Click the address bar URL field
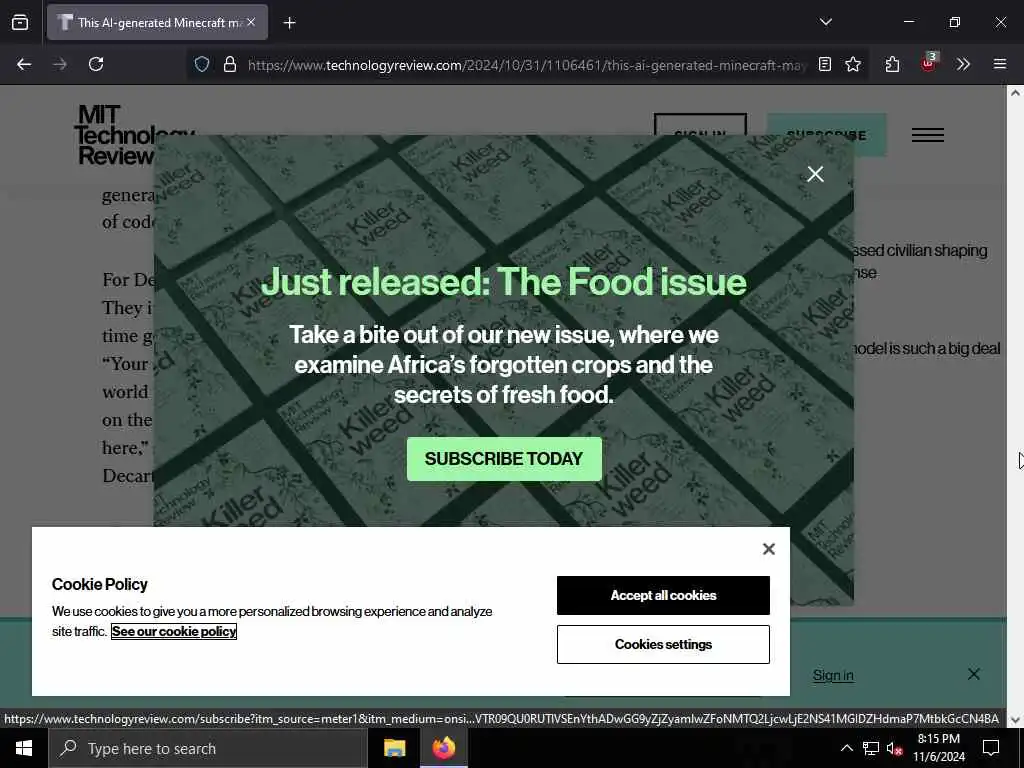 pyautogui.click(x=526, y=65)
